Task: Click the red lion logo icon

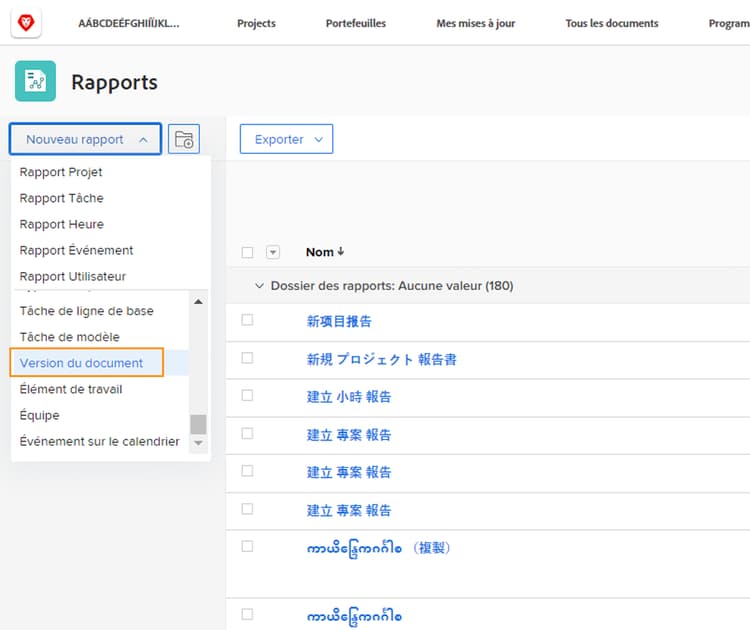Action: coord(26,22)
